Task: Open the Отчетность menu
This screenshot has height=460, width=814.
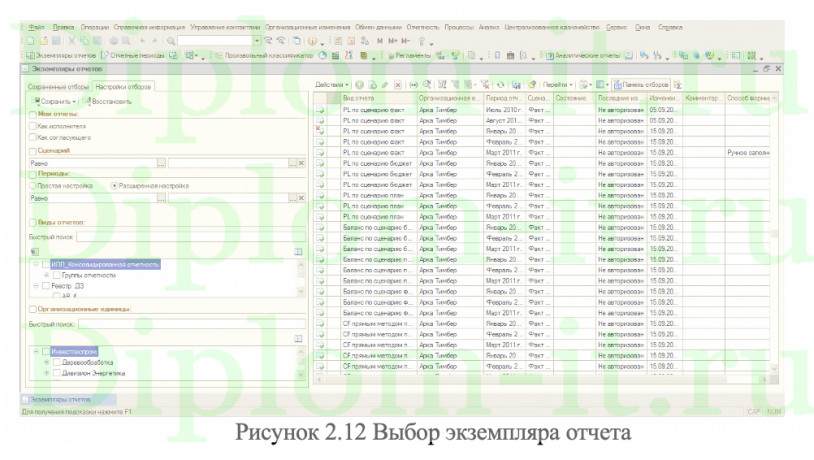Action: pos(423,27)
